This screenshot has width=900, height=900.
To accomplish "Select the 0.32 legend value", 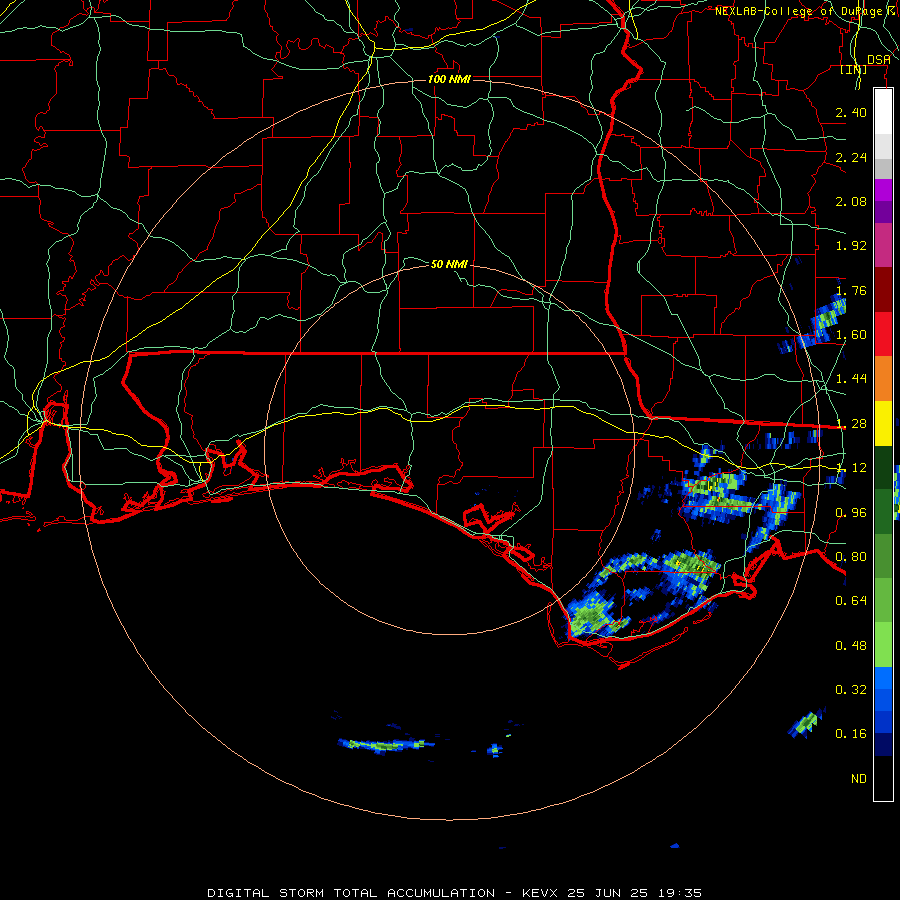I will click(x=851, y=690).
